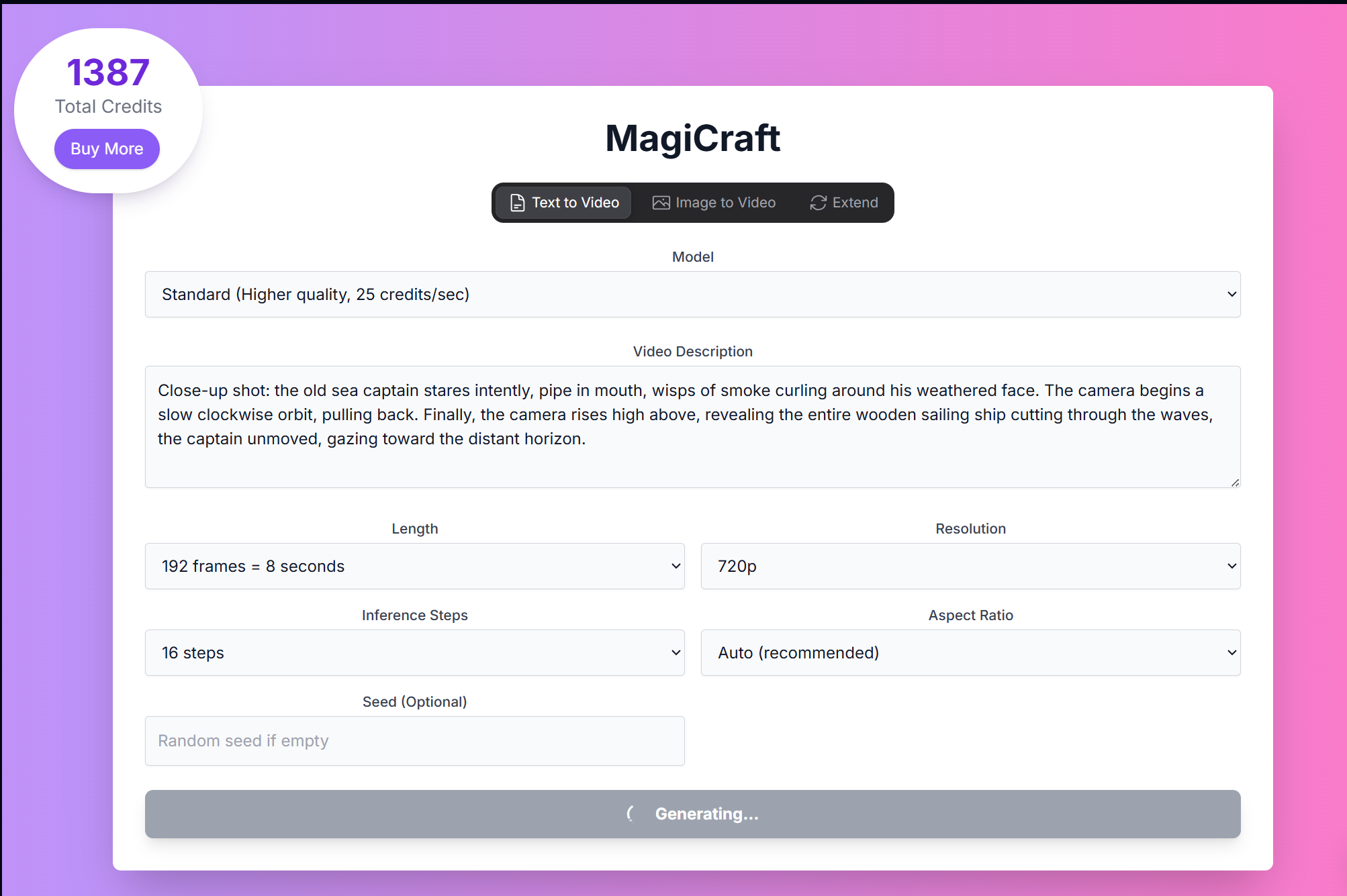
Task: Click the Length field label
Action: (x=415, y=529)
